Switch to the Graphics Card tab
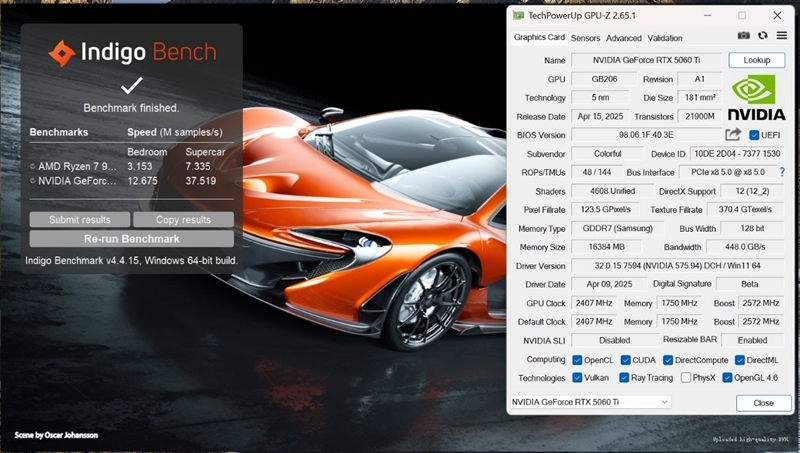The width and height of the screenshot is (800, 453). click(539, 37)
